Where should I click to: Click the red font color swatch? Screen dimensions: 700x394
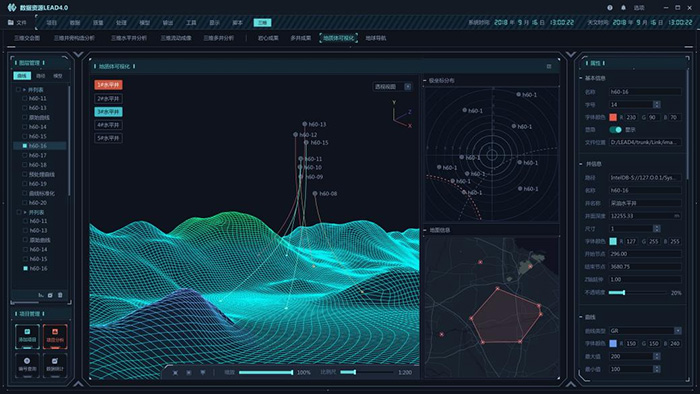pyautogui.click(x=613, y=117)
